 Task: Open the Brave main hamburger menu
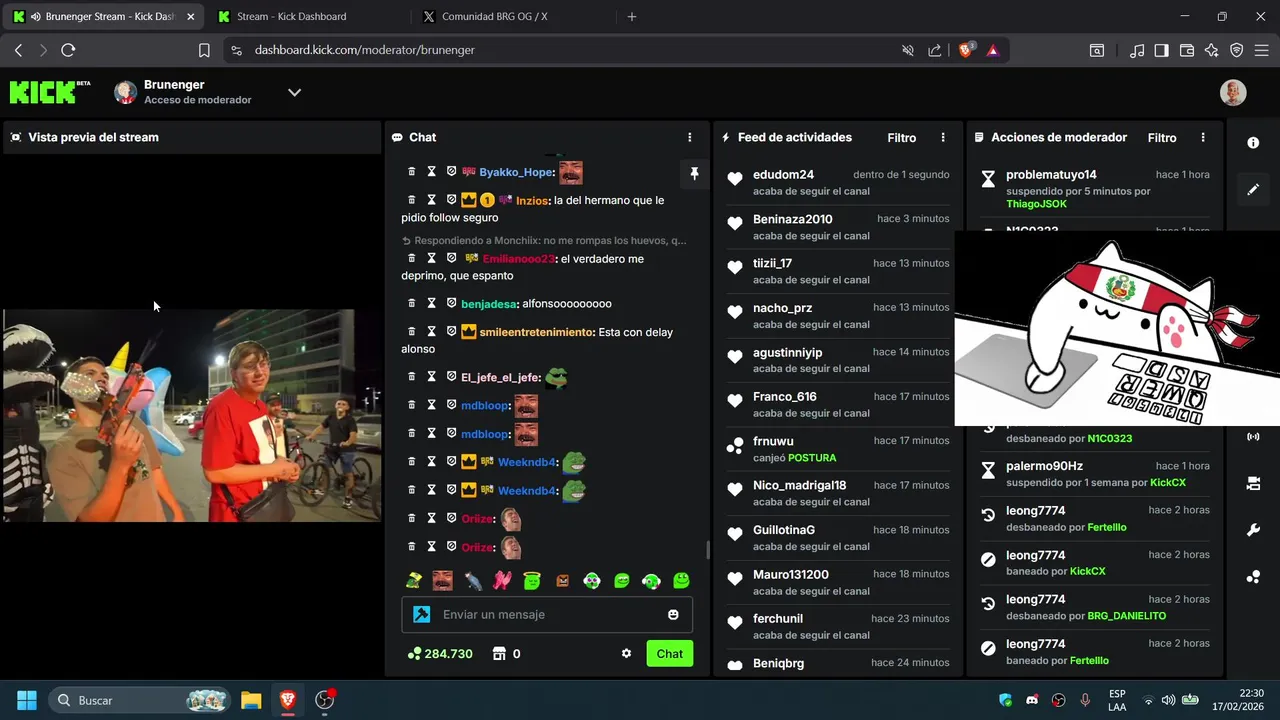click(x=1262, y=50)
